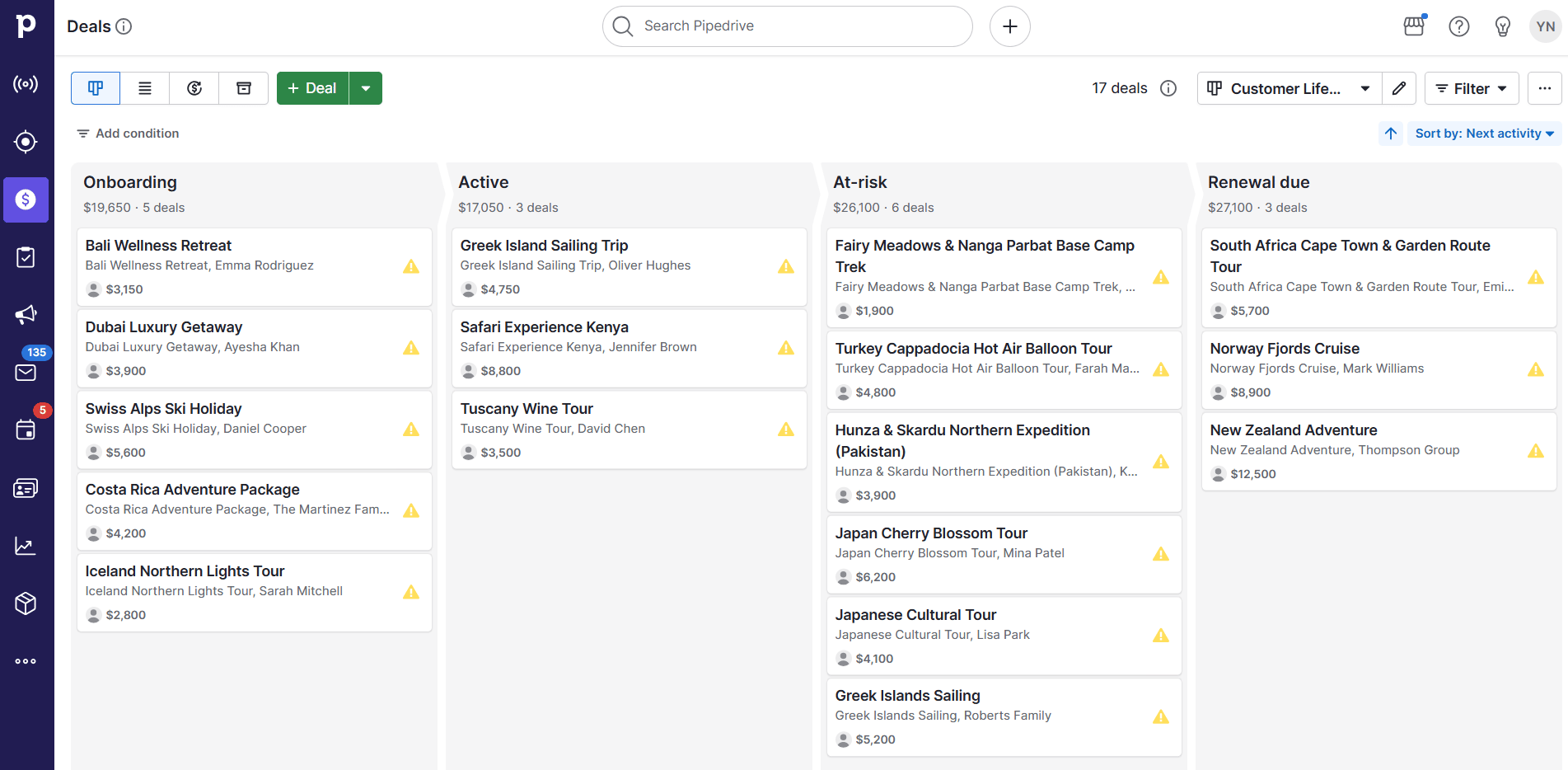
Task: Open the Iceland Northern Lights Tour deal
Action: point(255,593)
